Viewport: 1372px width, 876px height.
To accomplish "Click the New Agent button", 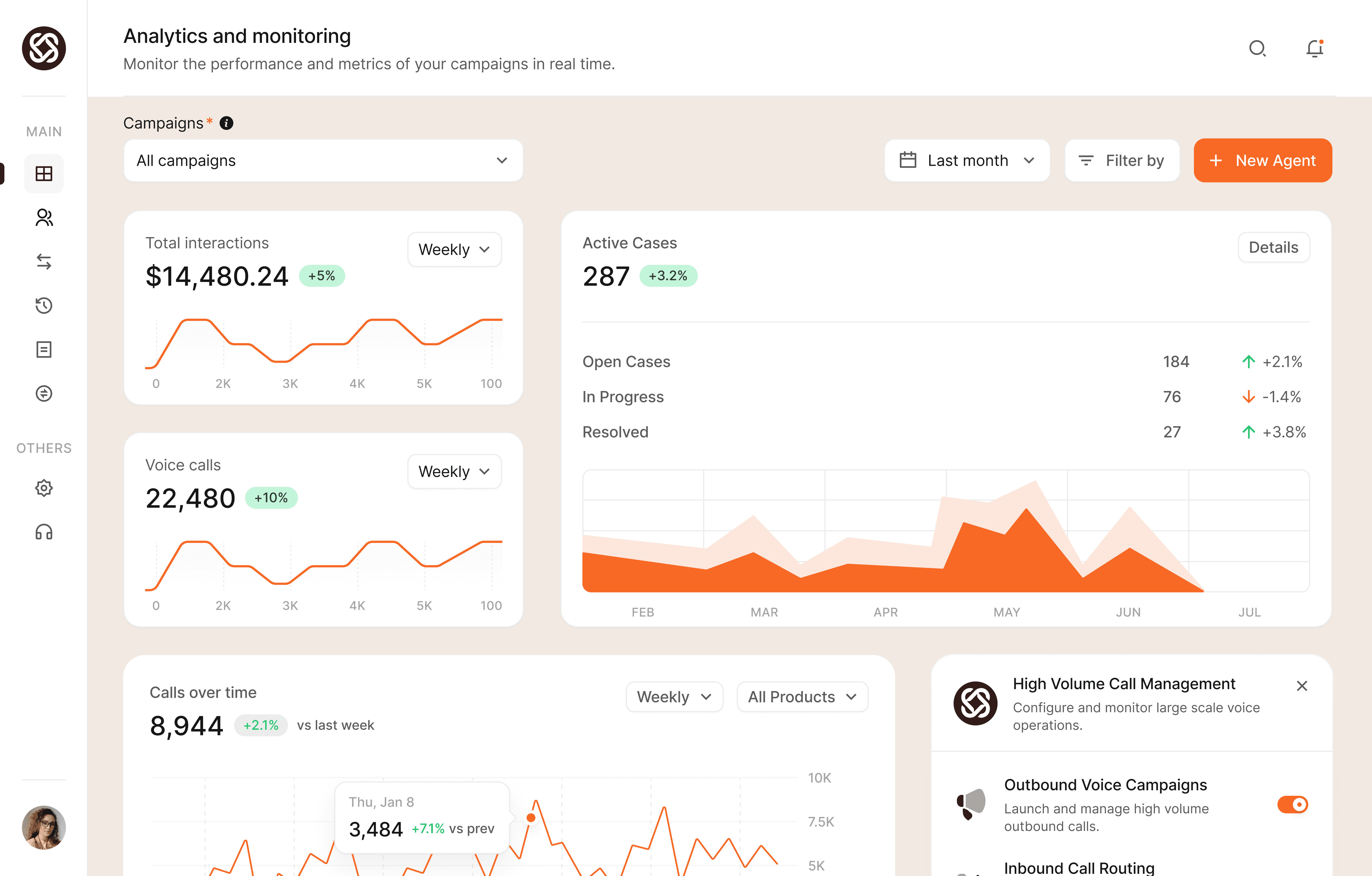I will tap(1263, 161).
